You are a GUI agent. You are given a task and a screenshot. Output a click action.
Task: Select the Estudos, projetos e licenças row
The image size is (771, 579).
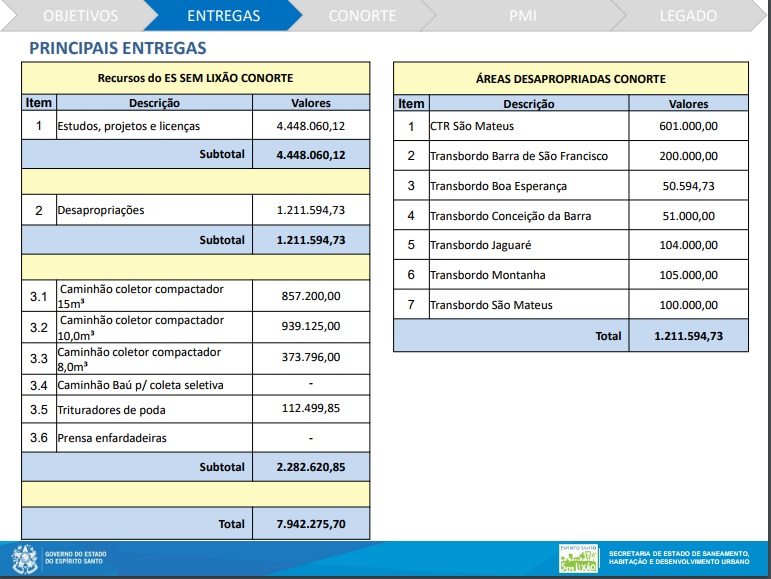[x=129, y=126]
